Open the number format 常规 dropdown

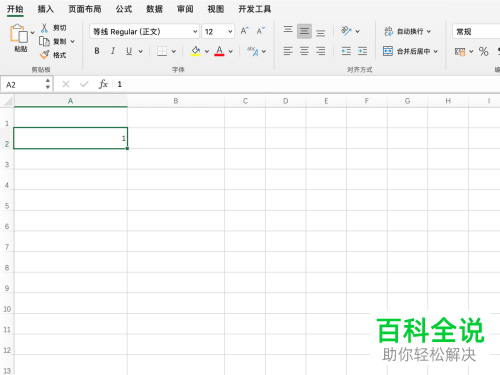click(x=476, y=32)
